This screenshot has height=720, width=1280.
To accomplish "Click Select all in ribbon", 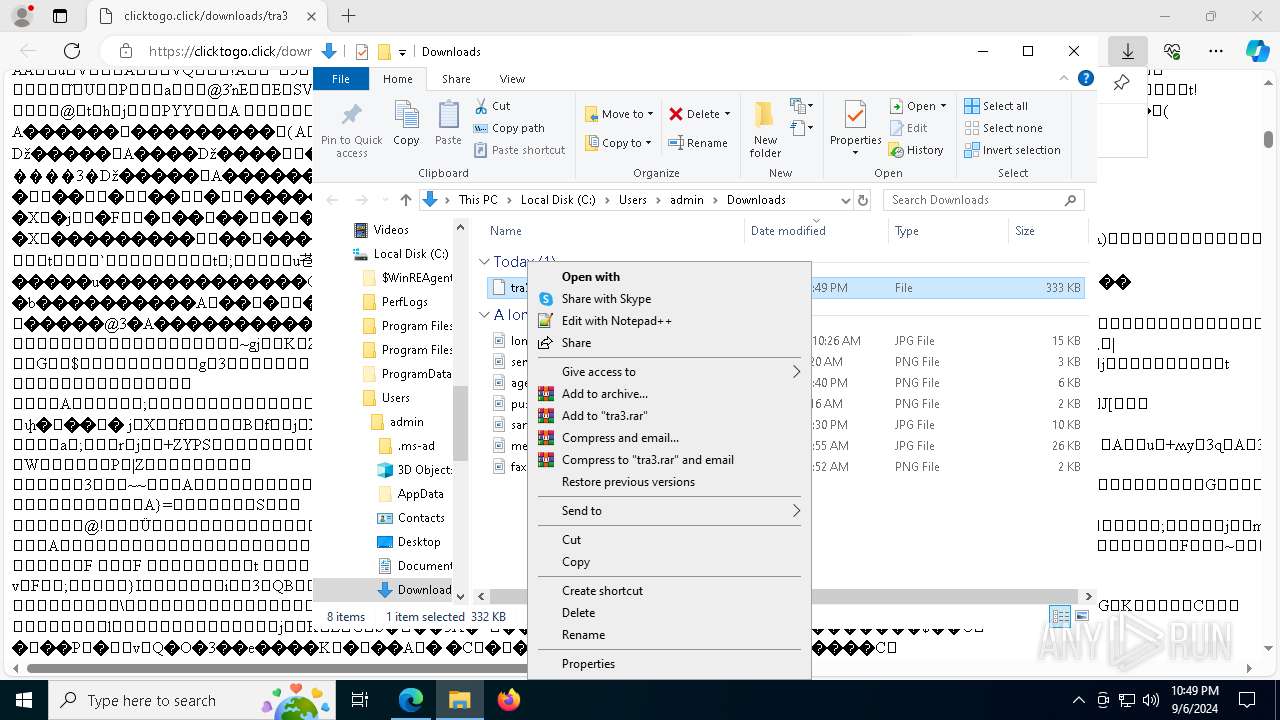I will tap(995, 106).
